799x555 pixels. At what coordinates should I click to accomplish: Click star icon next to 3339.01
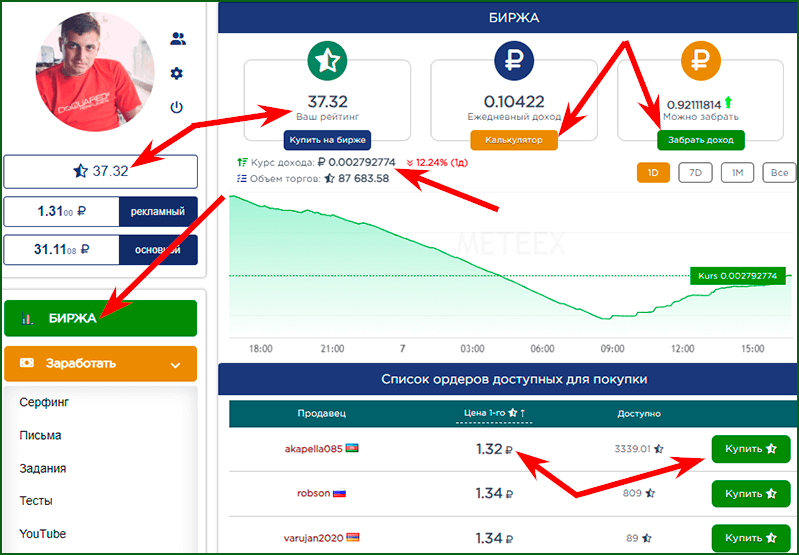(x=659, y=449)
